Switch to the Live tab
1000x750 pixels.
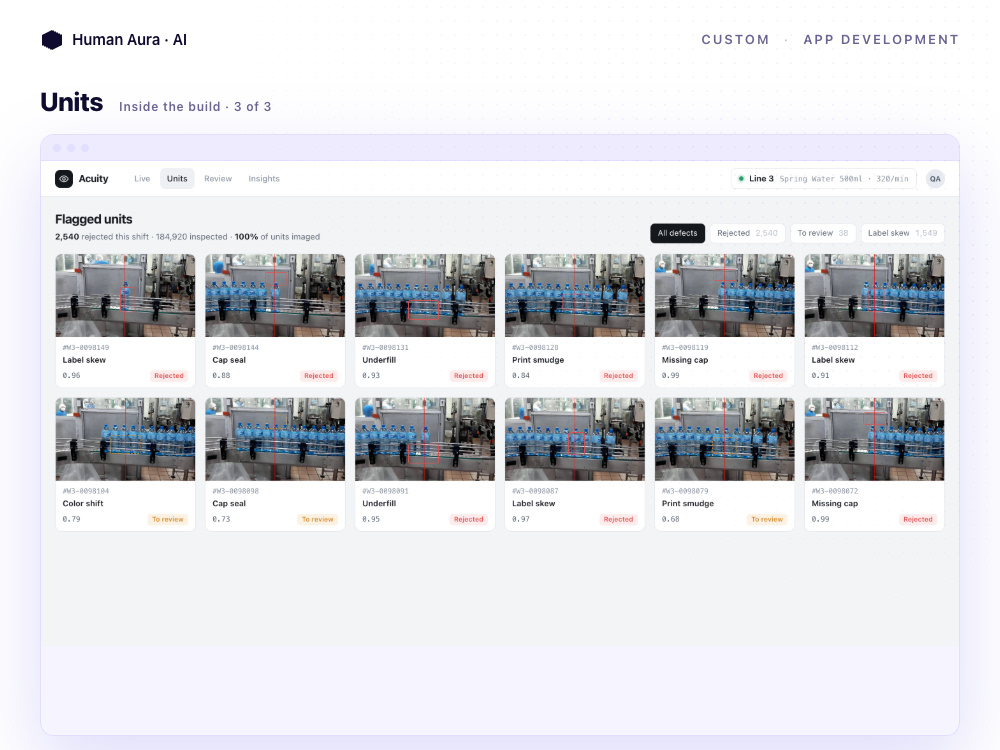142,179
